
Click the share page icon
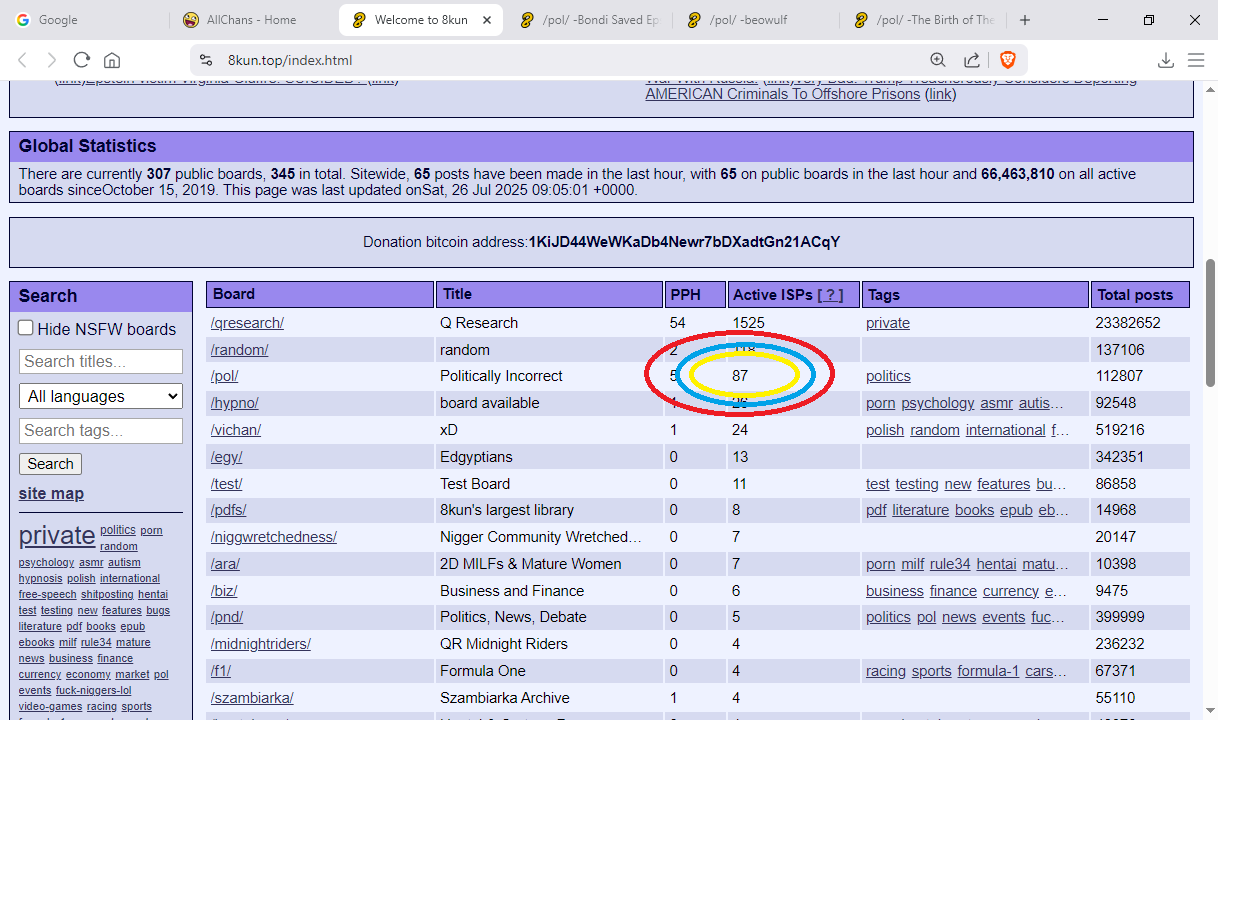coord(972,60)
